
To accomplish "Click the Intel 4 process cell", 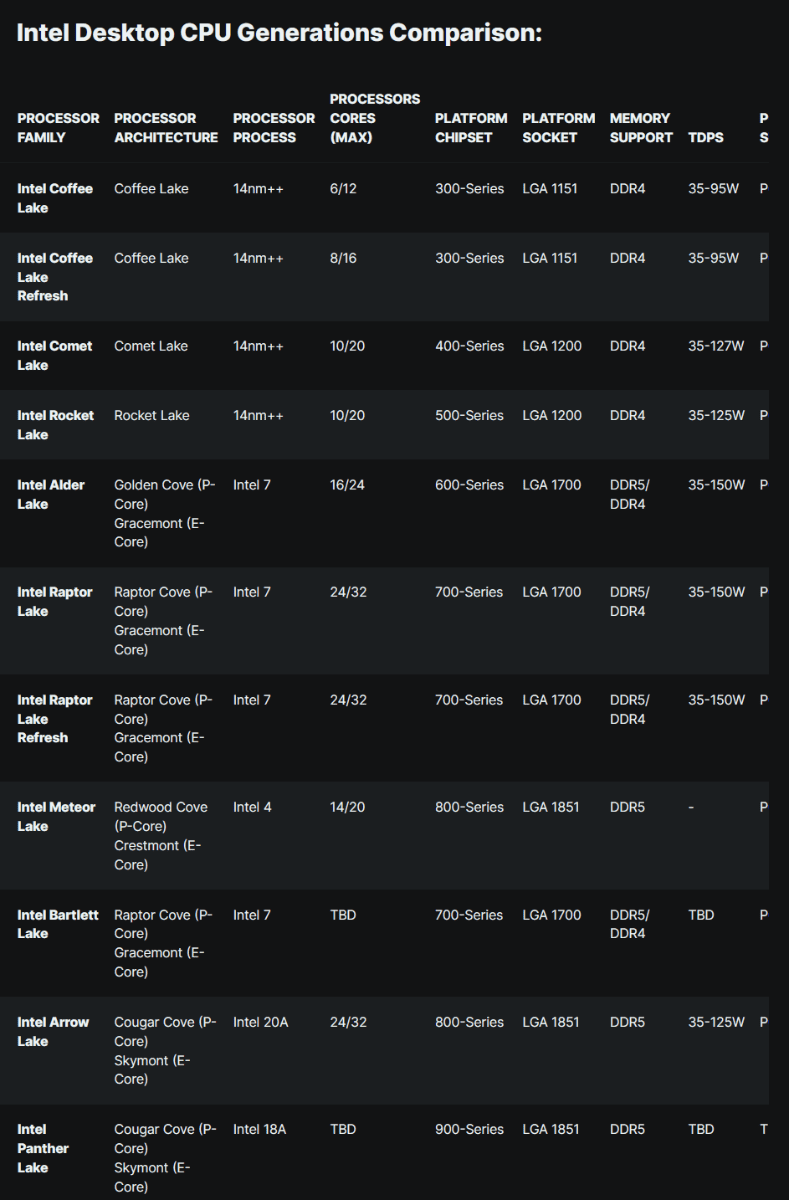I will (x=252, y=807).
